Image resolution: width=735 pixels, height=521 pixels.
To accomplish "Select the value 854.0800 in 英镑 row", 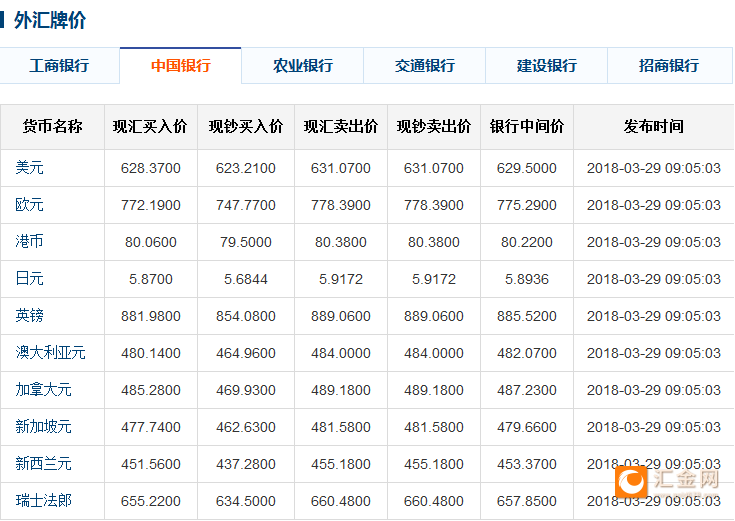I will (246, 317).
